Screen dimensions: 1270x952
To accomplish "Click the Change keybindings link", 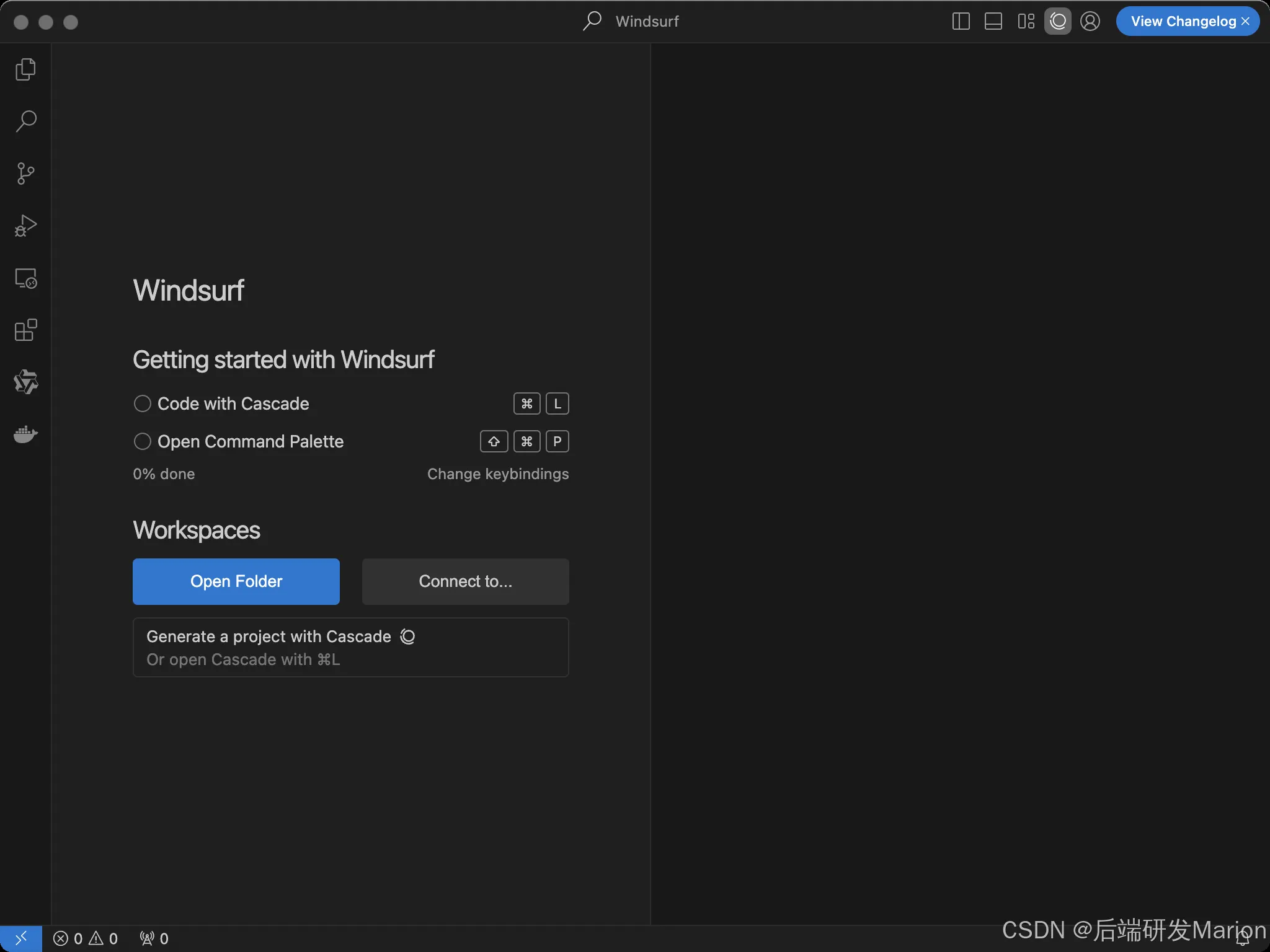I will (498, 474).
